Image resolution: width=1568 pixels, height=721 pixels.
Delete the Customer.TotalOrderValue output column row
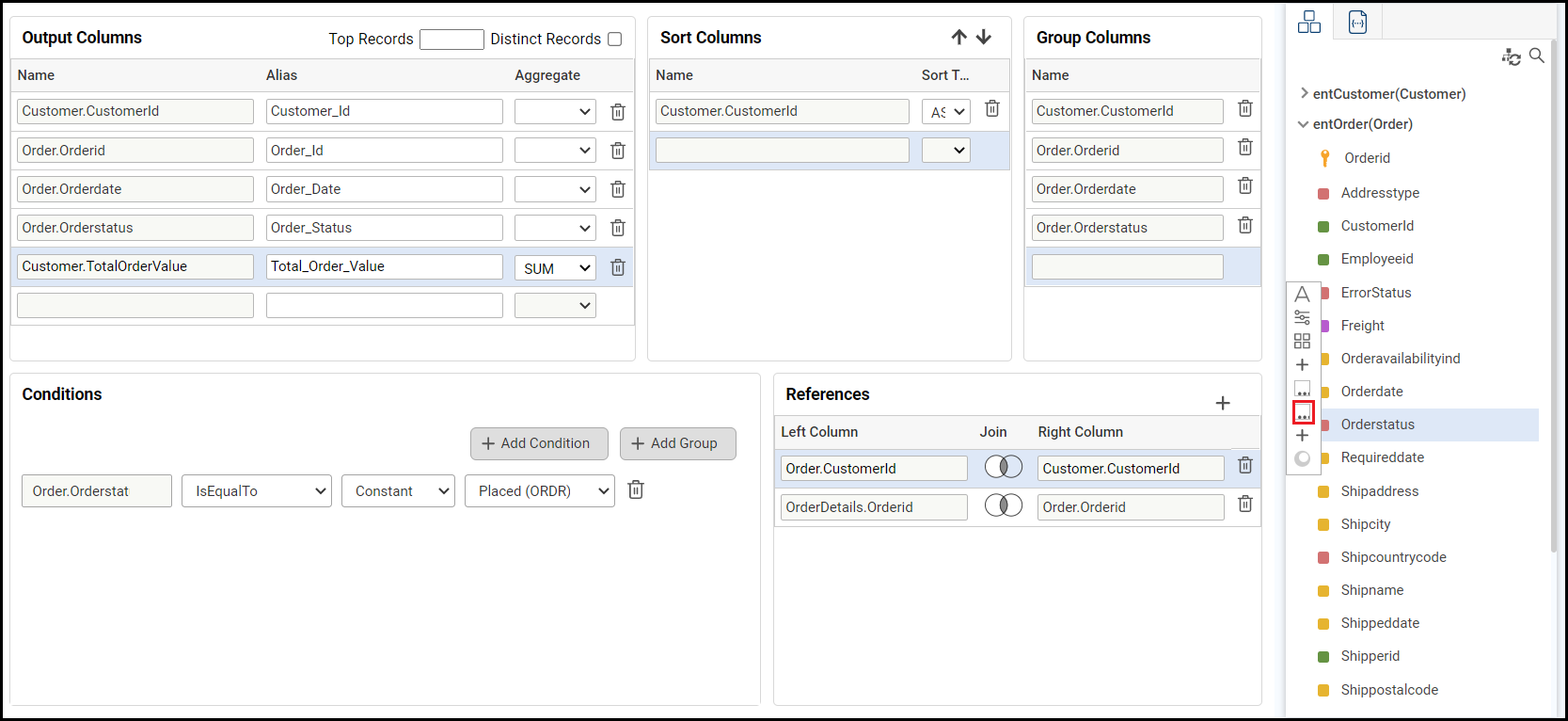coord(618,267)
